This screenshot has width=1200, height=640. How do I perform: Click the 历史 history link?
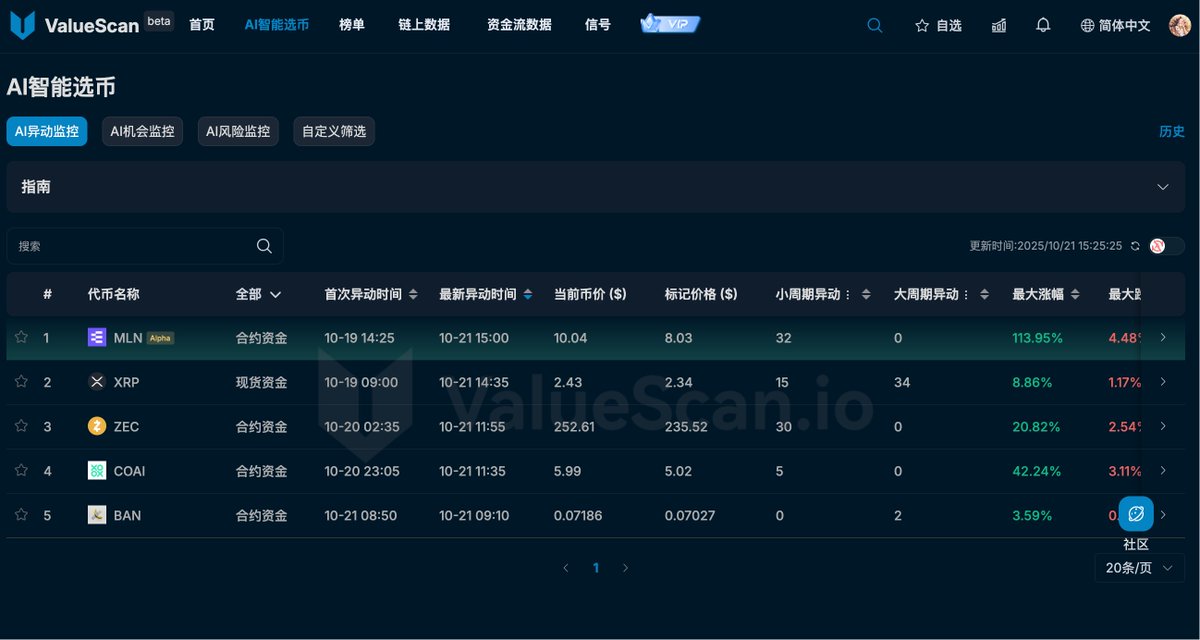click(1171, 132)
